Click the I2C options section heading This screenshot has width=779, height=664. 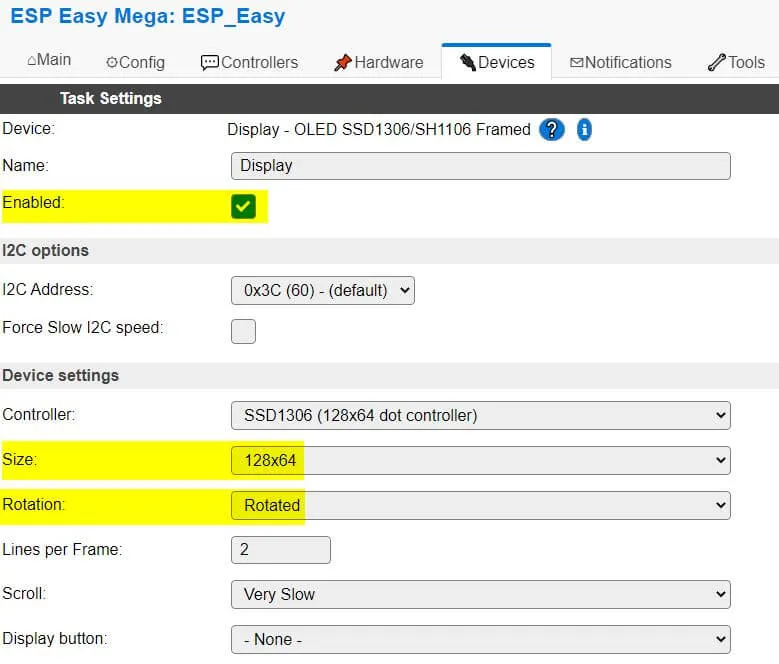[x=46, y=250]
